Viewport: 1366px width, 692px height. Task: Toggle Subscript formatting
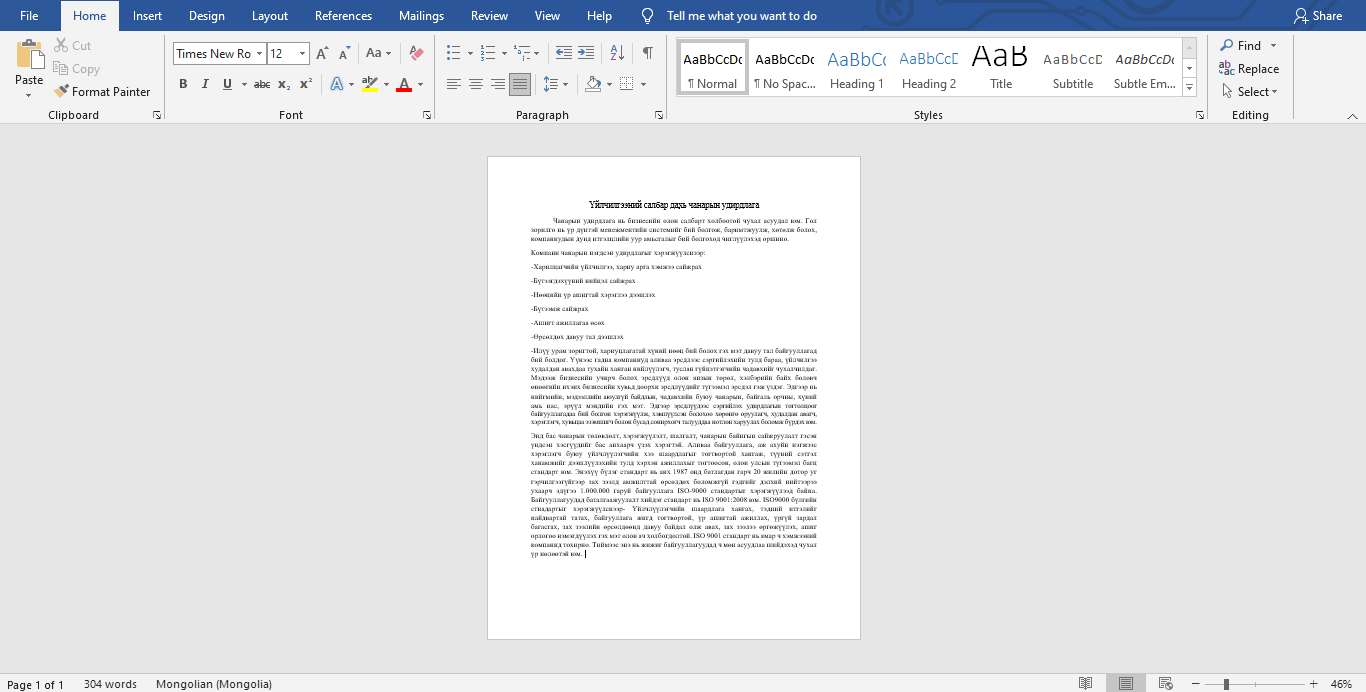pyautogui.click(x=284, y=84)
